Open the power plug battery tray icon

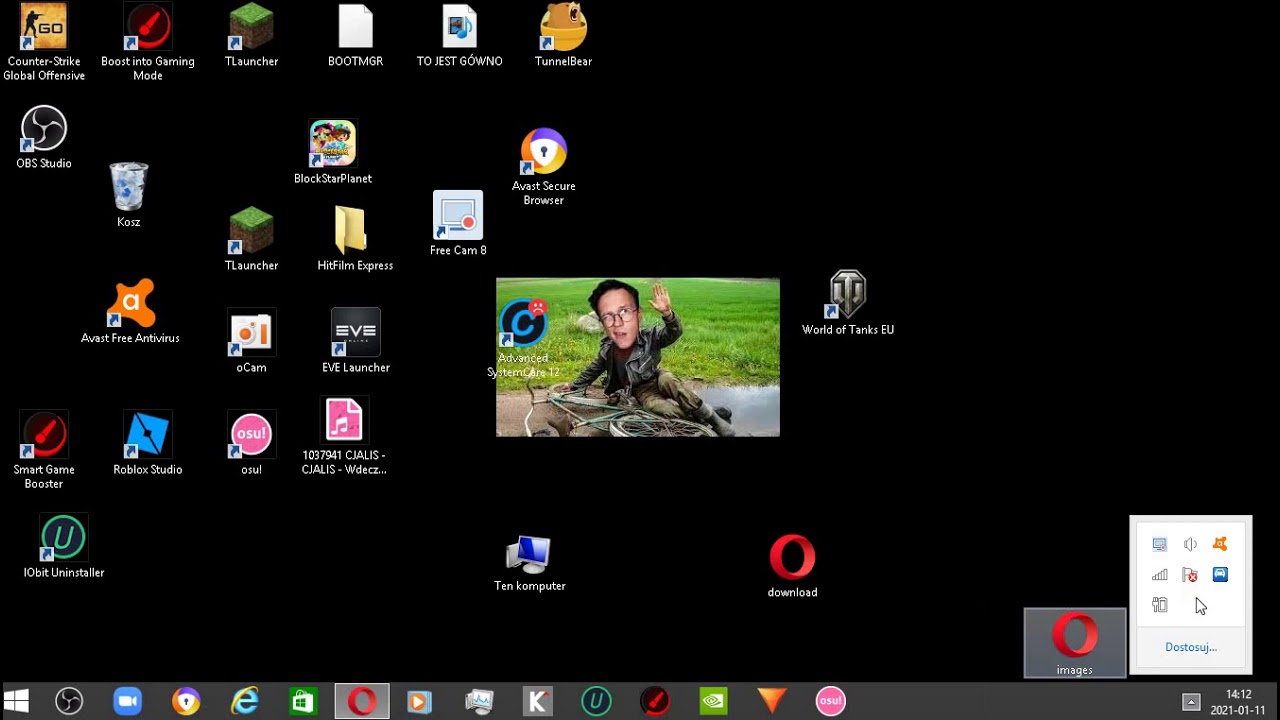click(x=1160, y=605)
